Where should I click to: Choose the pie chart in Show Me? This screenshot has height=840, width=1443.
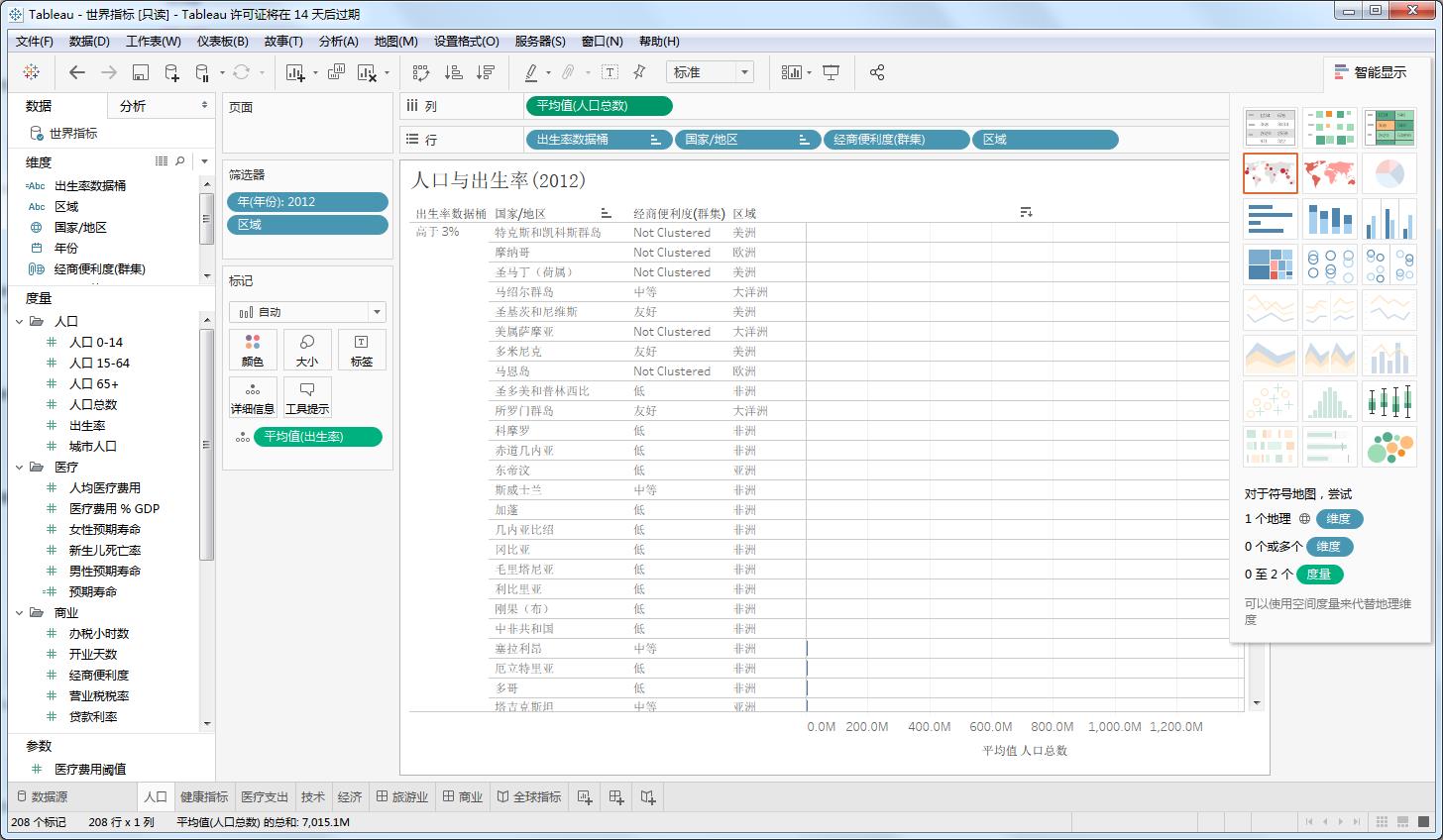pos(1389,173)
